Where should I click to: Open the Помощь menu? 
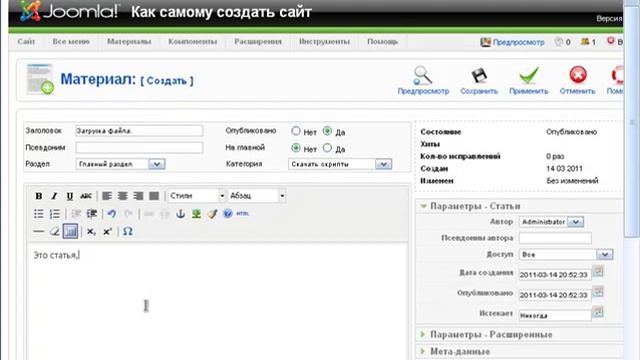[382, 42]
